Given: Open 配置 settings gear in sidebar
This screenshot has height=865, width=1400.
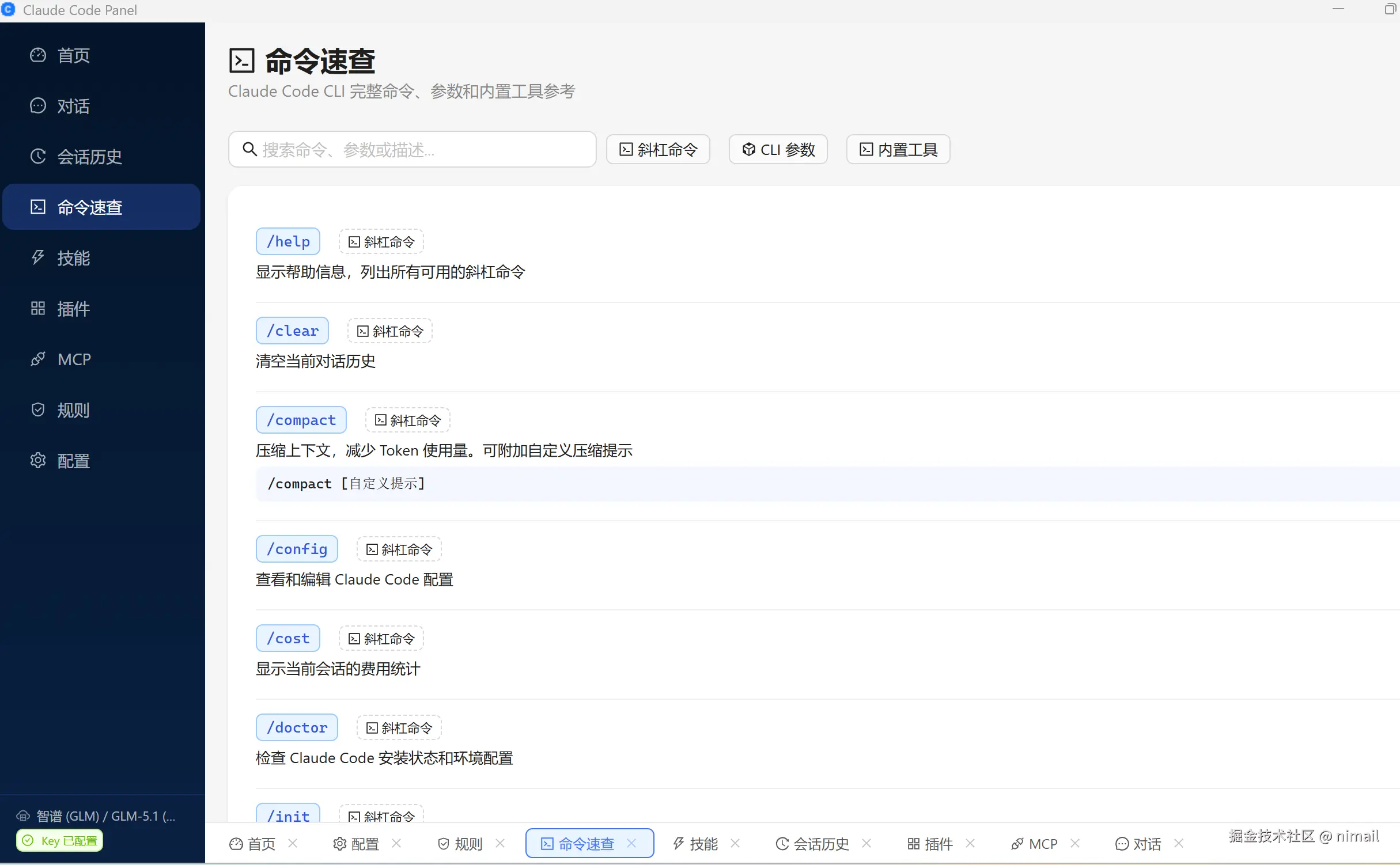Looking at the screenshot, I should (37, 460).
